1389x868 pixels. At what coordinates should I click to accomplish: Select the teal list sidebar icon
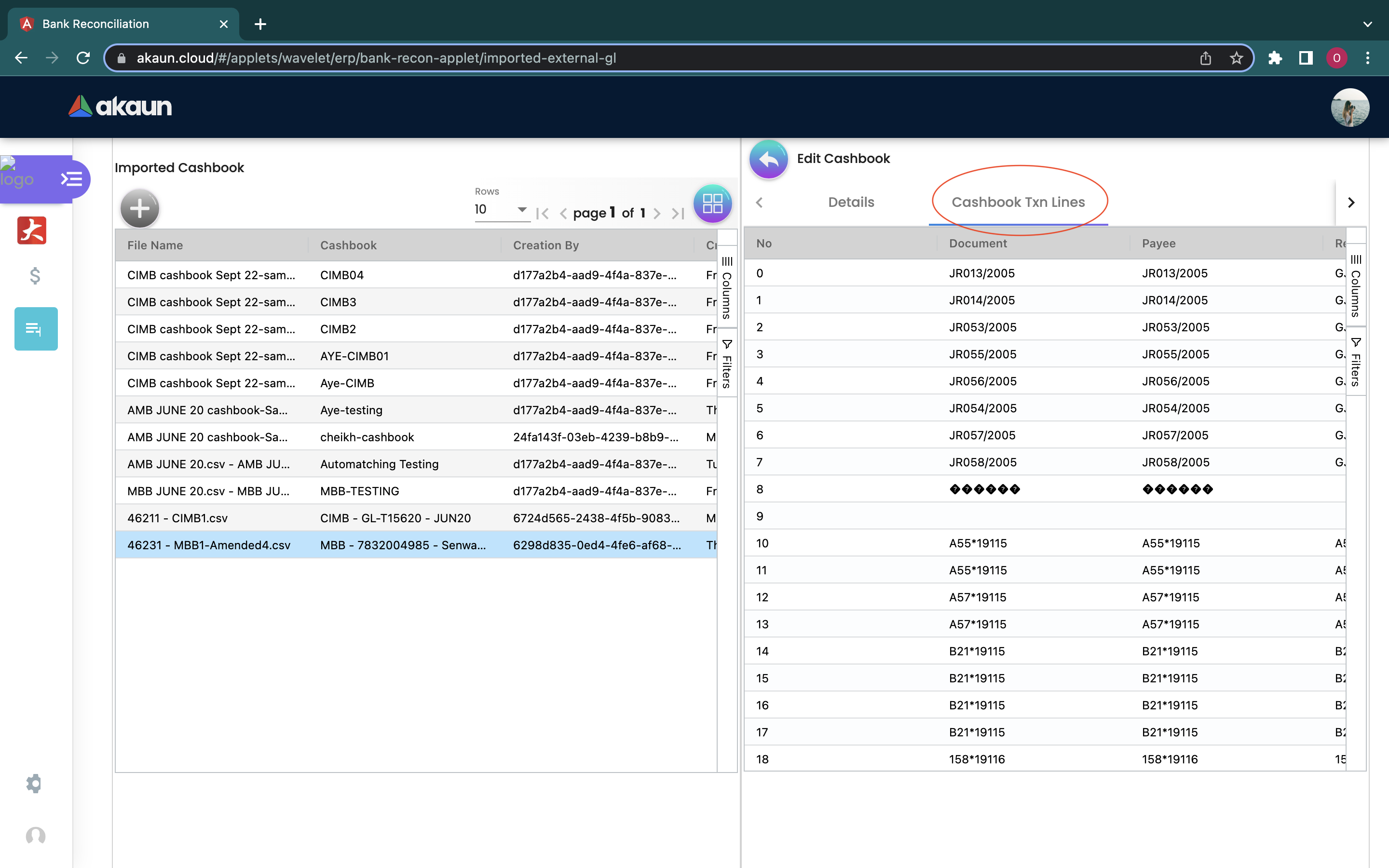coord(36,329)
